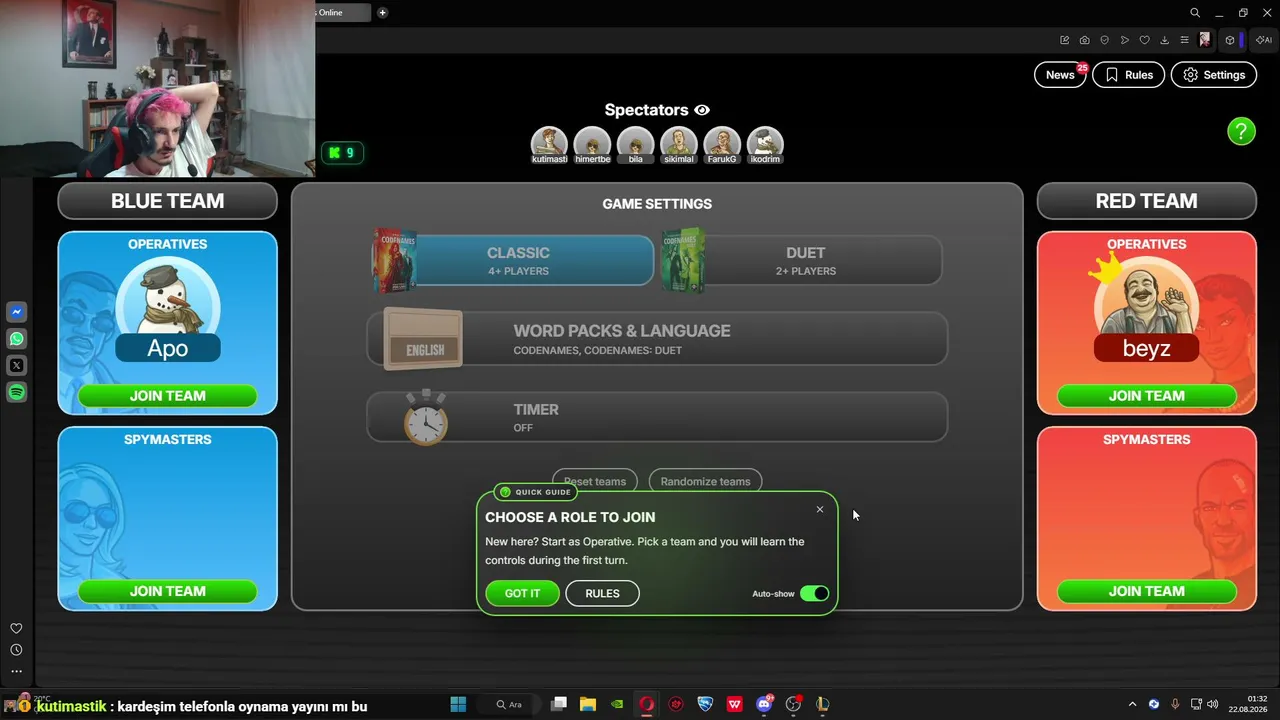Join Blue Team as a spymaster
This screenshot has height=720, width=1280.
click(168, 591)
